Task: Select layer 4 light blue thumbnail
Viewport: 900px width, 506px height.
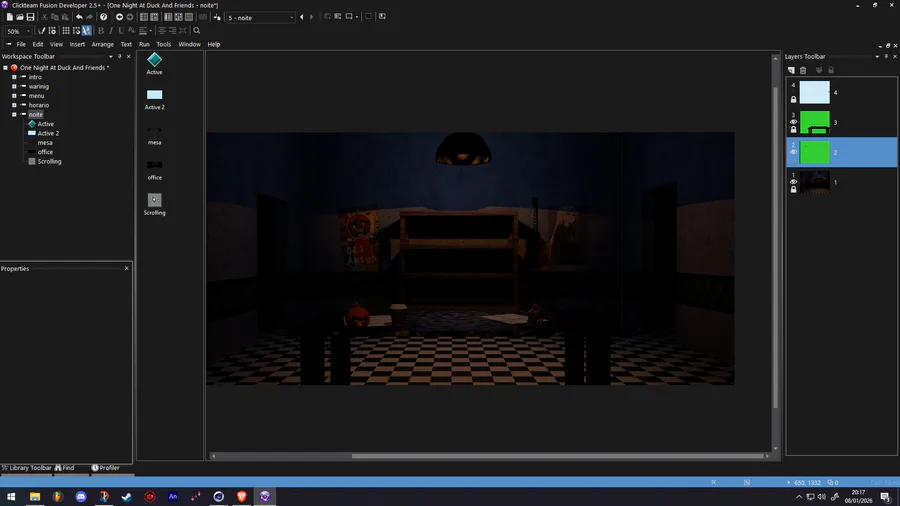Action: tap(814, 92)
